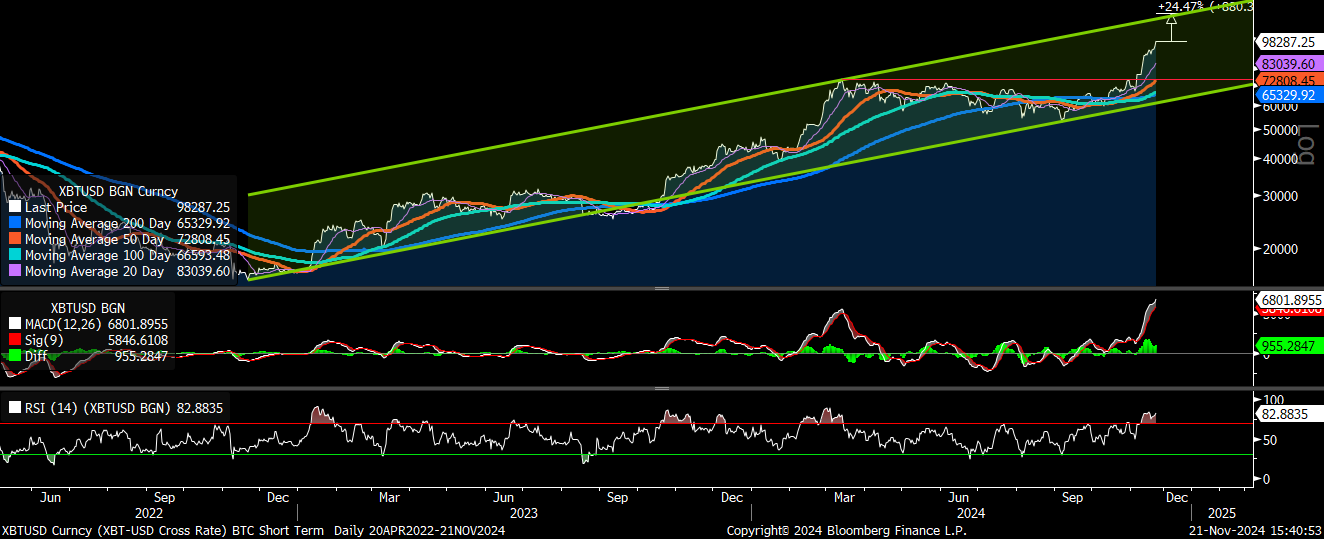This screenshot has height=539, width=1324.
Task: Click the teal 100 Day average swatch
Action: [14, 255]
